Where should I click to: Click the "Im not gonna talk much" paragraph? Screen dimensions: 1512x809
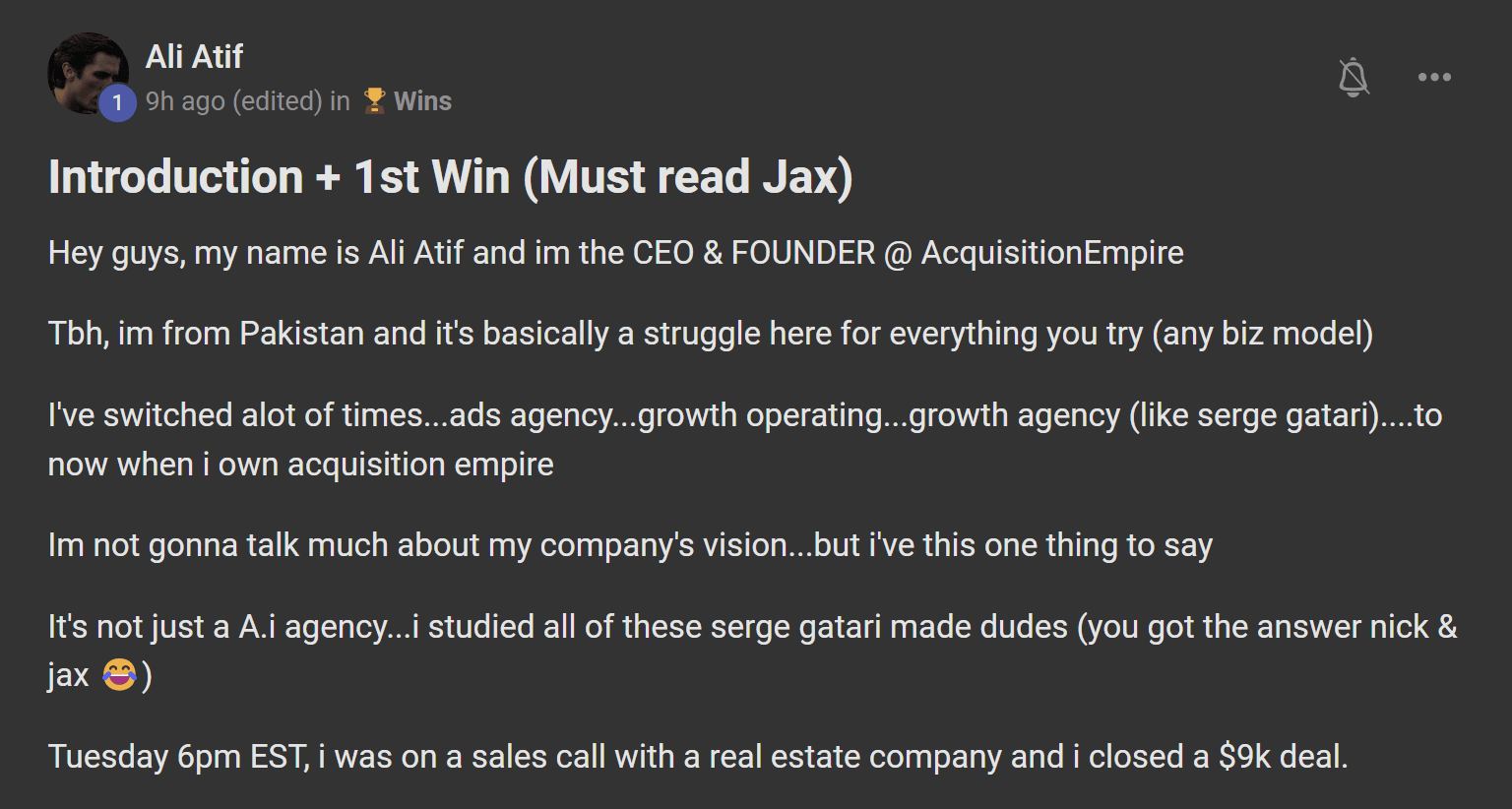[x=630, y=545]
